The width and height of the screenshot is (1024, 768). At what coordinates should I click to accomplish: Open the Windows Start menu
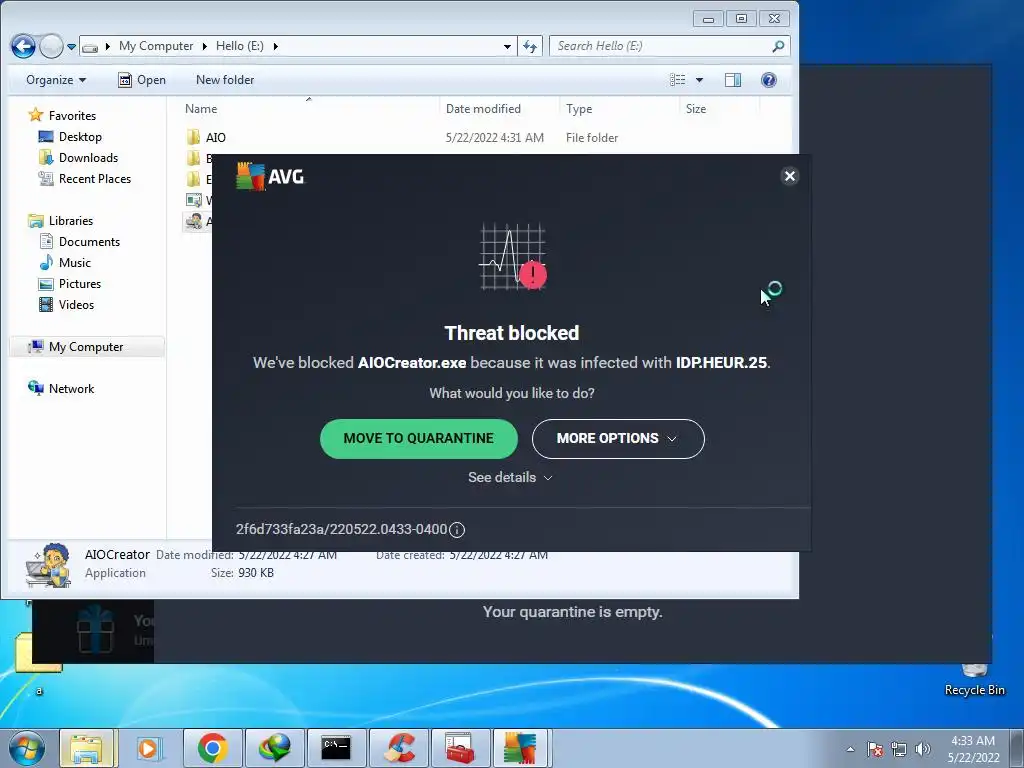tap(26, 748)
